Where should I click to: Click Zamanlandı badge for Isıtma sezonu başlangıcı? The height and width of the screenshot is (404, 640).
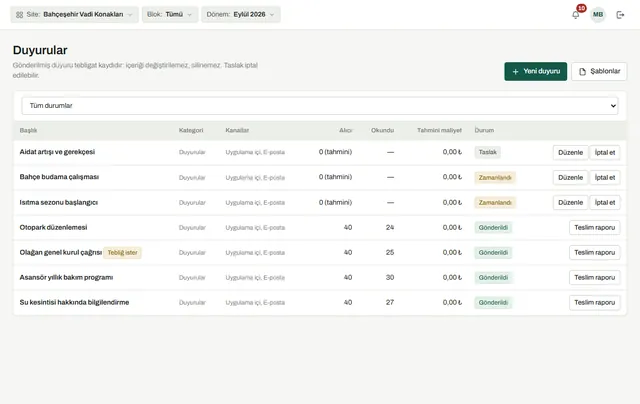click(x=495, y=202)
